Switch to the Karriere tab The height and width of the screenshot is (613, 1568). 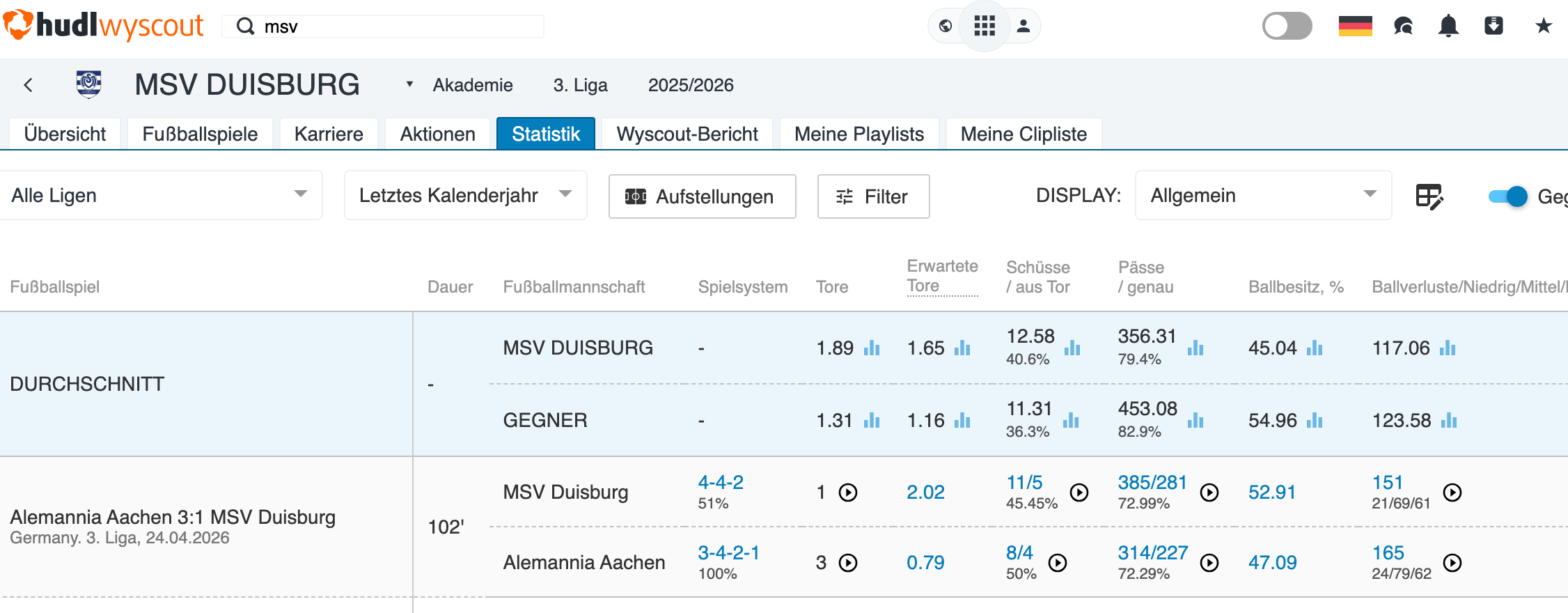329,134
